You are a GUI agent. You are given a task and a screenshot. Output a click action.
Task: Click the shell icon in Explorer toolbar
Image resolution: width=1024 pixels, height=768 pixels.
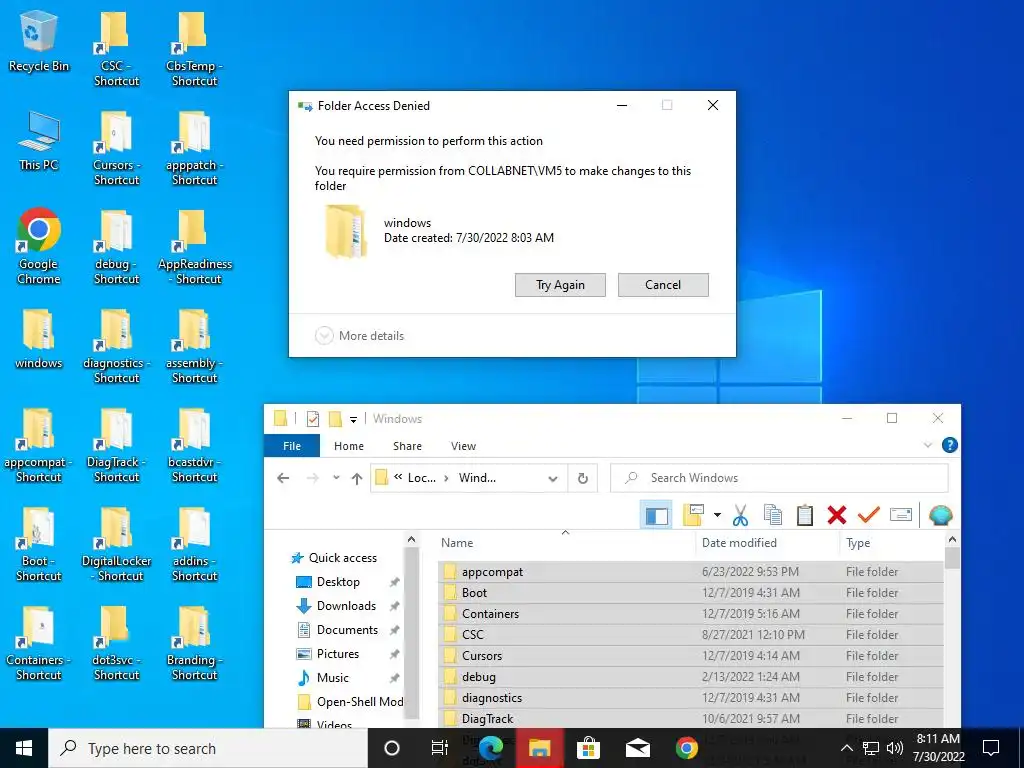click(940, 515)
